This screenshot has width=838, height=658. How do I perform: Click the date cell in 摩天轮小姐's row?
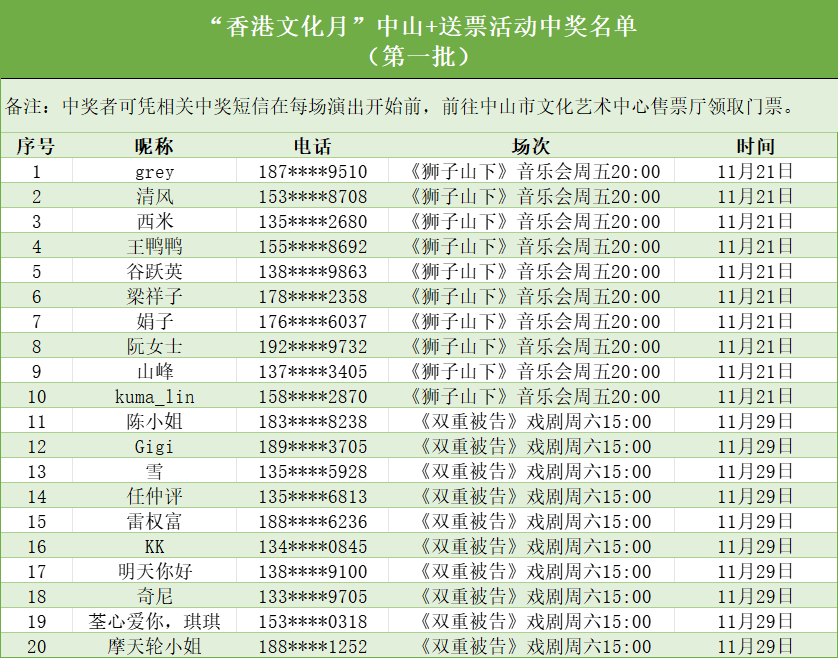tap(755, 646)
